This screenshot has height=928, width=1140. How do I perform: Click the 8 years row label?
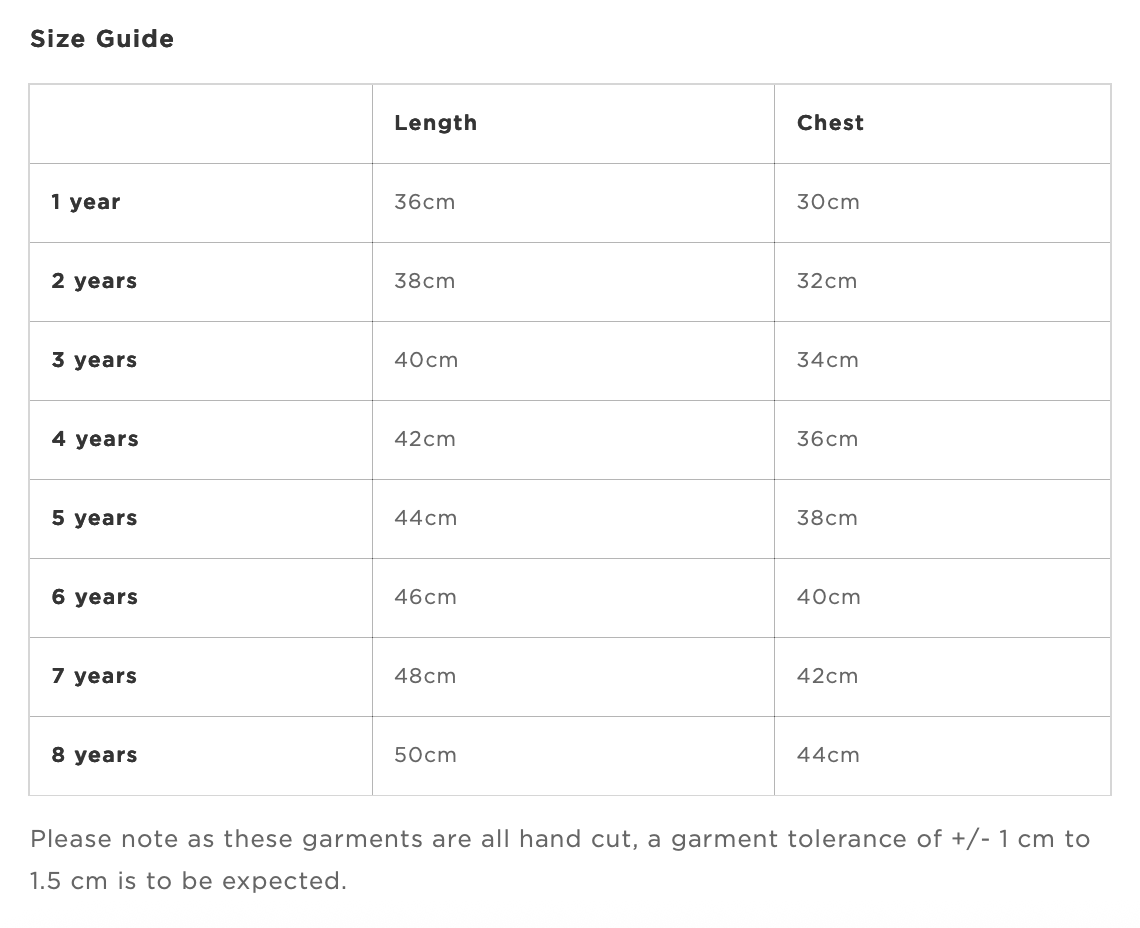coord(95,756)
